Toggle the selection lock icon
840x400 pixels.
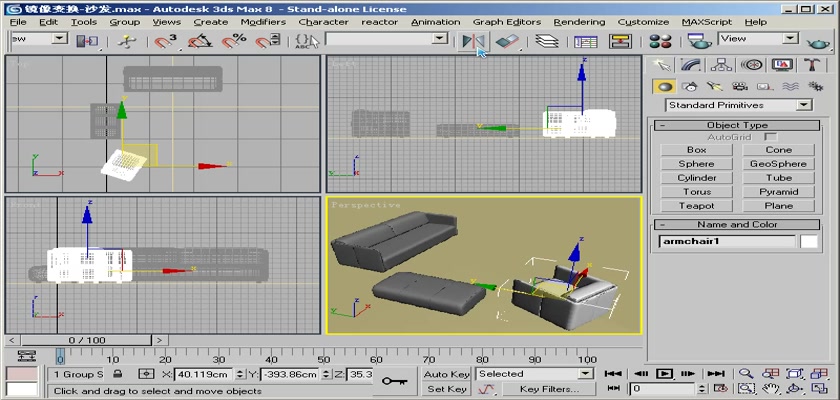pos(119,374)
